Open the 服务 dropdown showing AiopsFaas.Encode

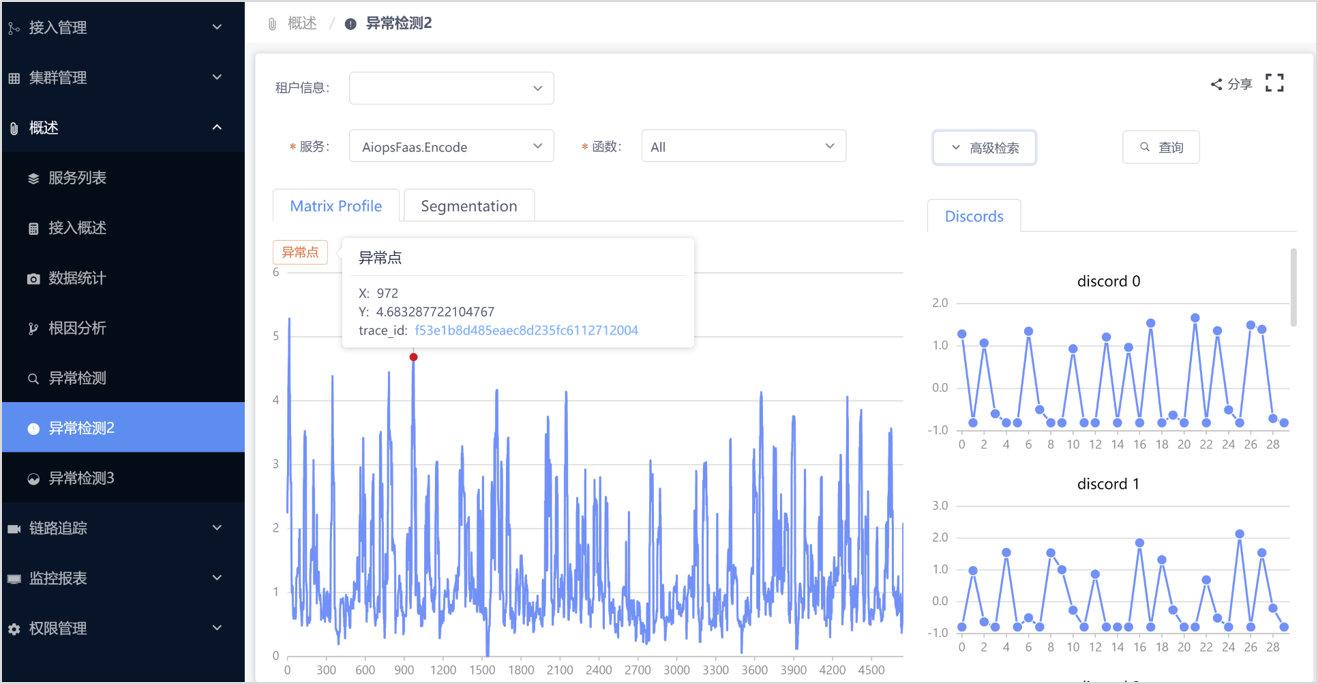pyautogui.click(x=451, y=146)
